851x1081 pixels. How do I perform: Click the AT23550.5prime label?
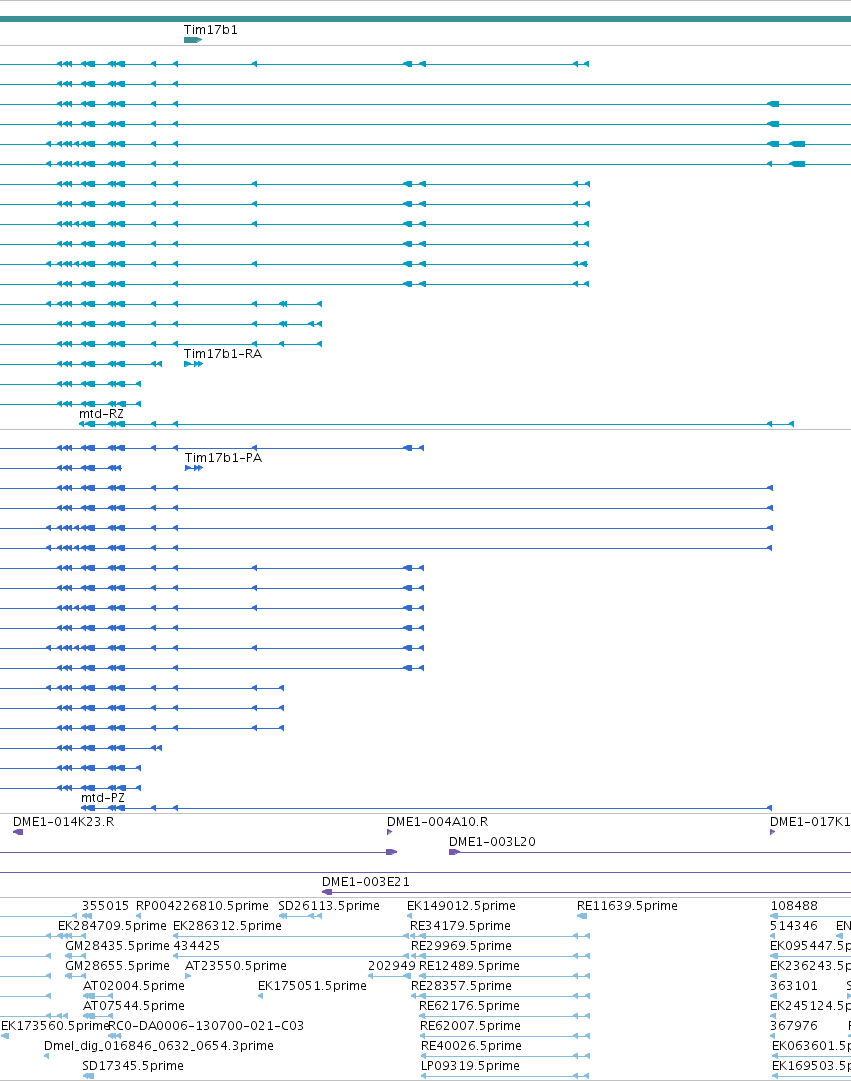236,966
